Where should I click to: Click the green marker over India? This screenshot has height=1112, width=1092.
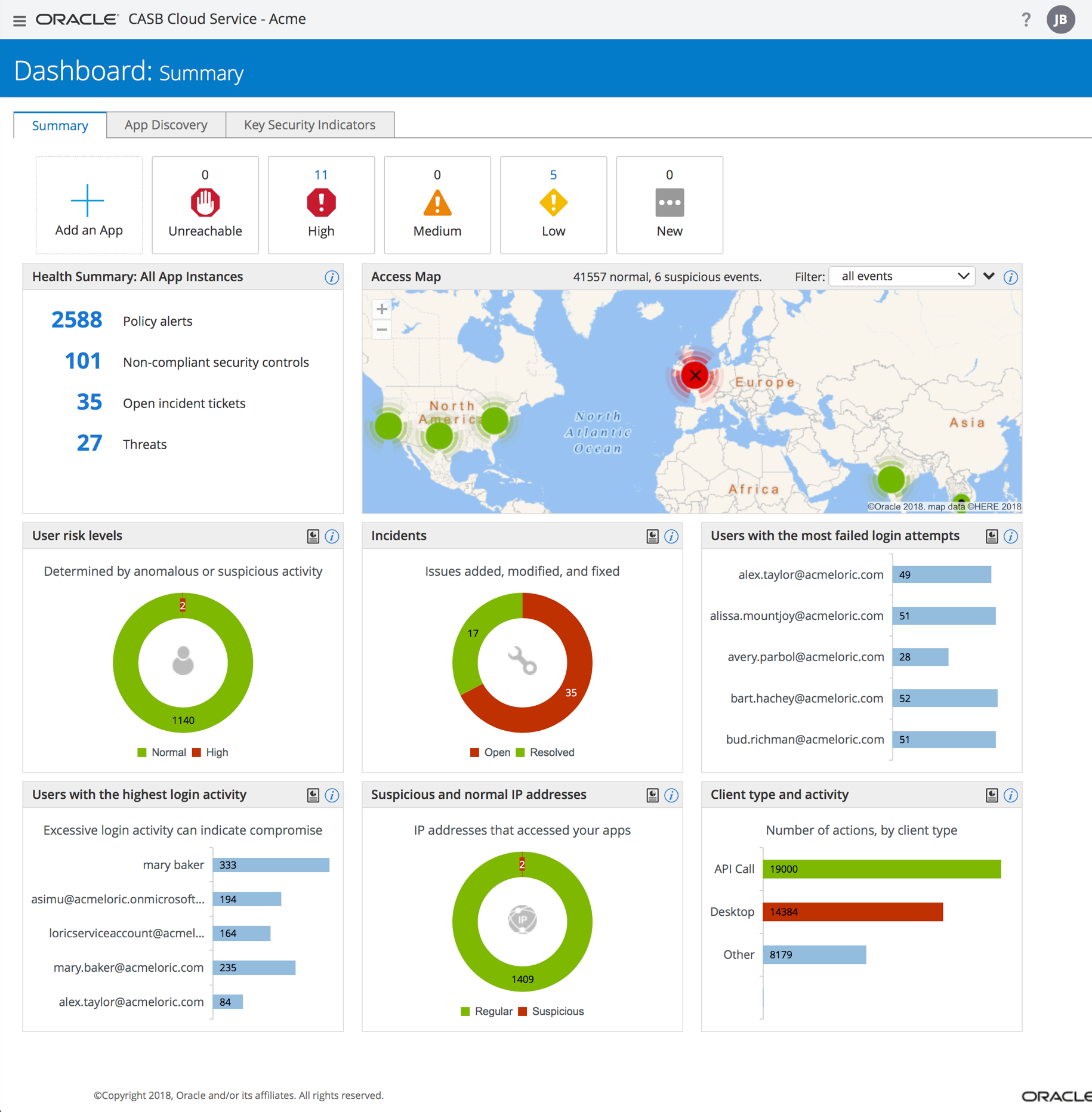890,479
